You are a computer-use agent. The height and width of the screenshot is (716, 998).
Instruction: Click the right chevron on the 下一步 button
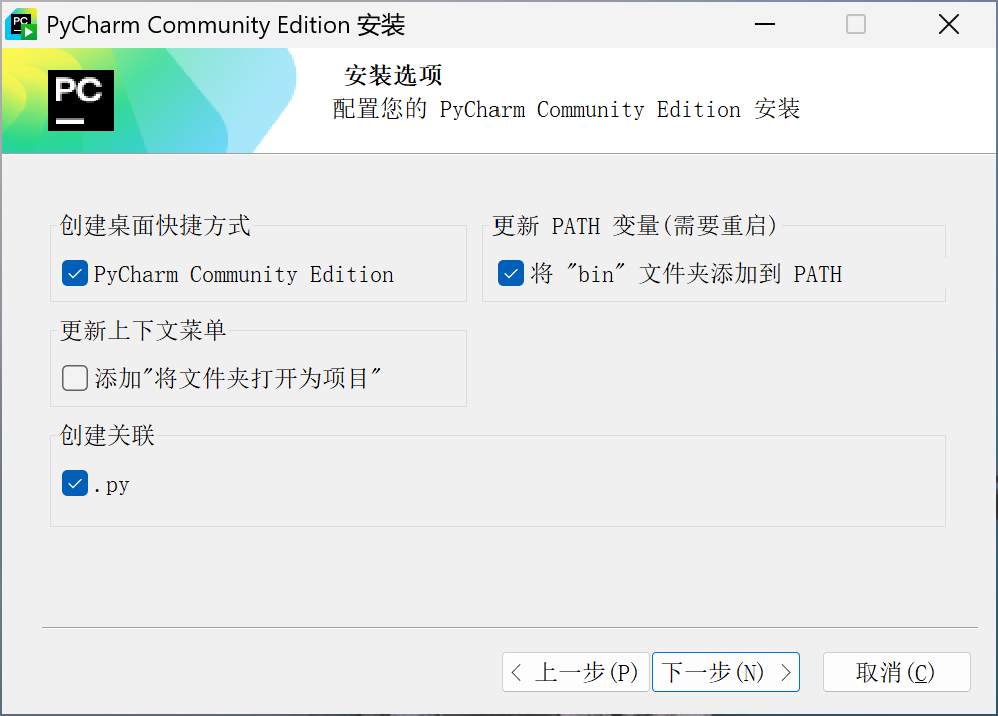click(786, 672)
